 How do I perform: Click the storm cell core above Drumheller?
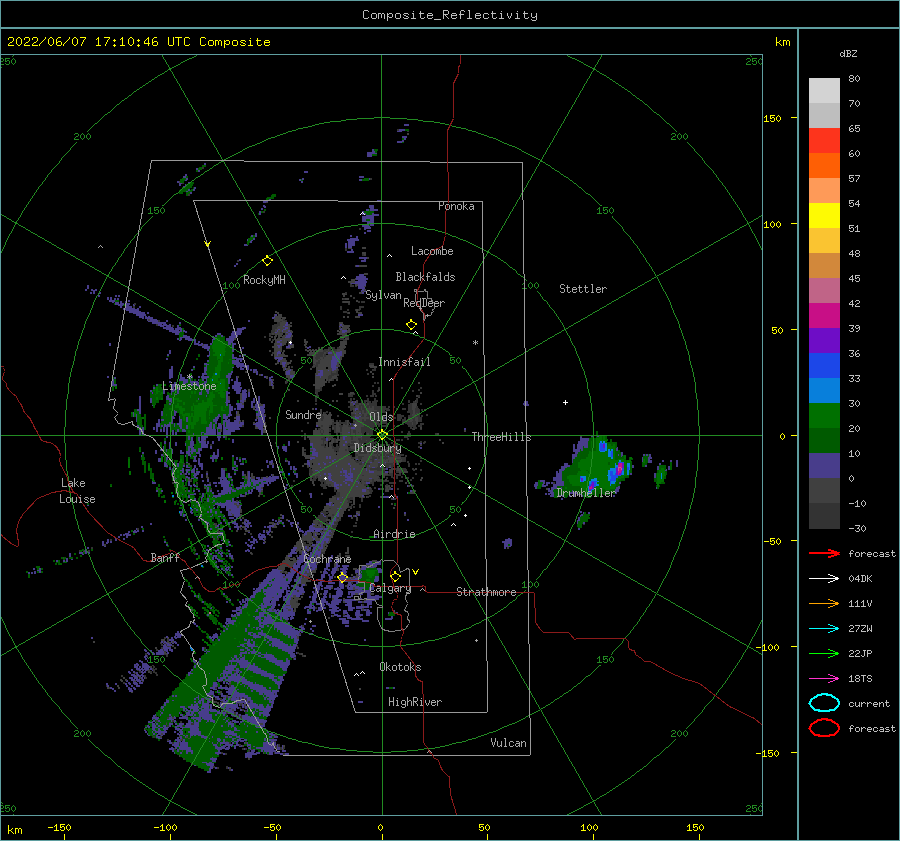(619, 468)
